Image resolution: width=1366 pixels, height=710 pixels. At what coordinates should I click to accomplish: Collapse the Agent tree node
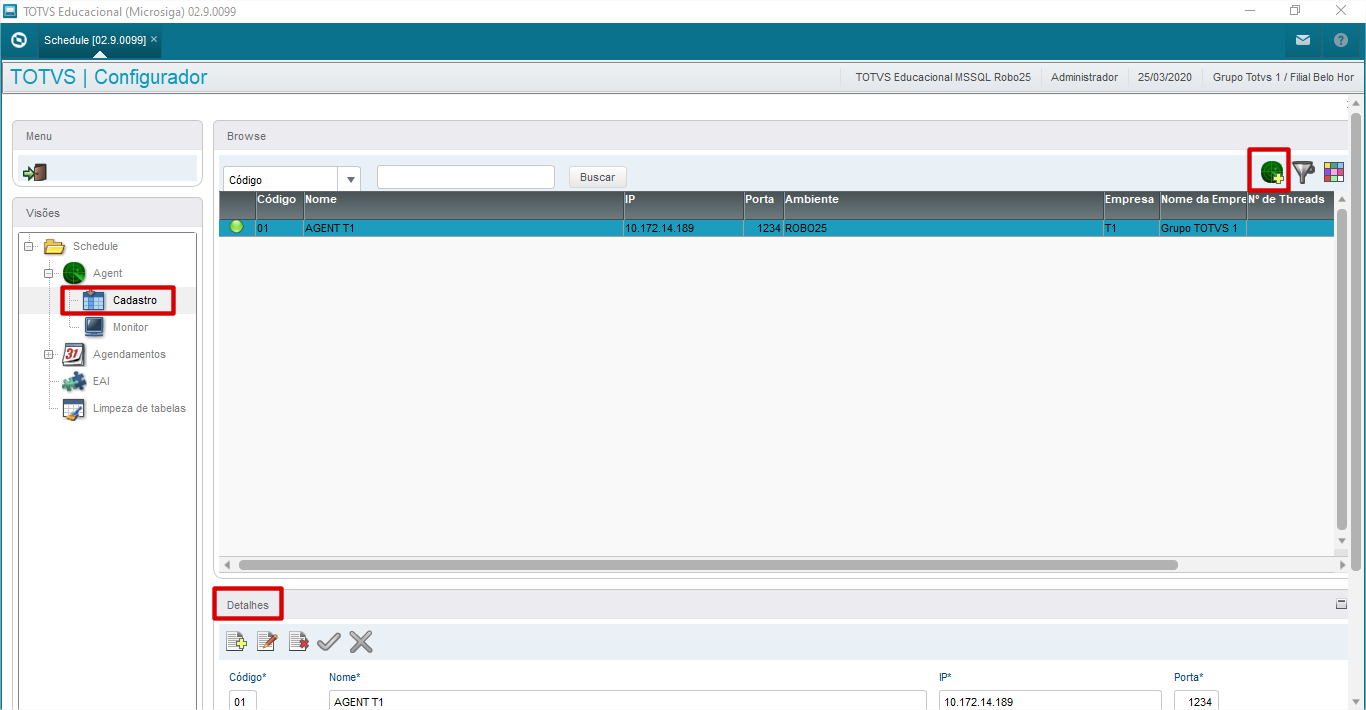[x=48, y=273]
